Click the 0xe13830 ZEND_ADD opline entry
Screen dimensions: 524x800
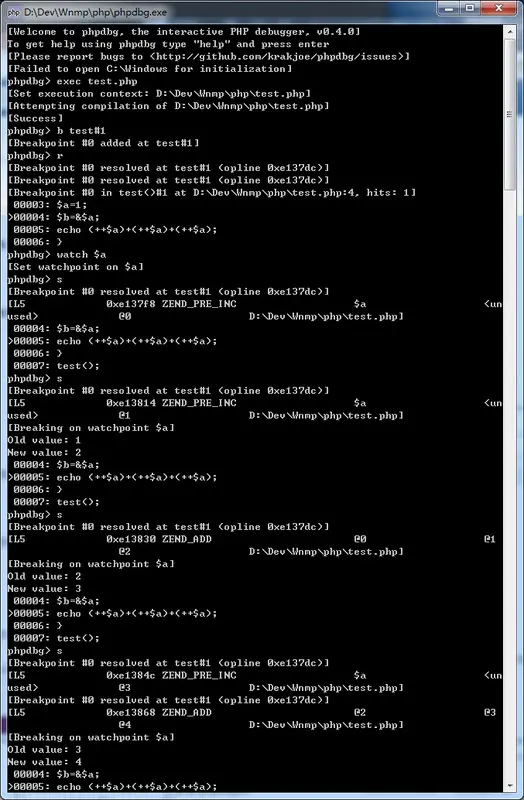[159, 539]
